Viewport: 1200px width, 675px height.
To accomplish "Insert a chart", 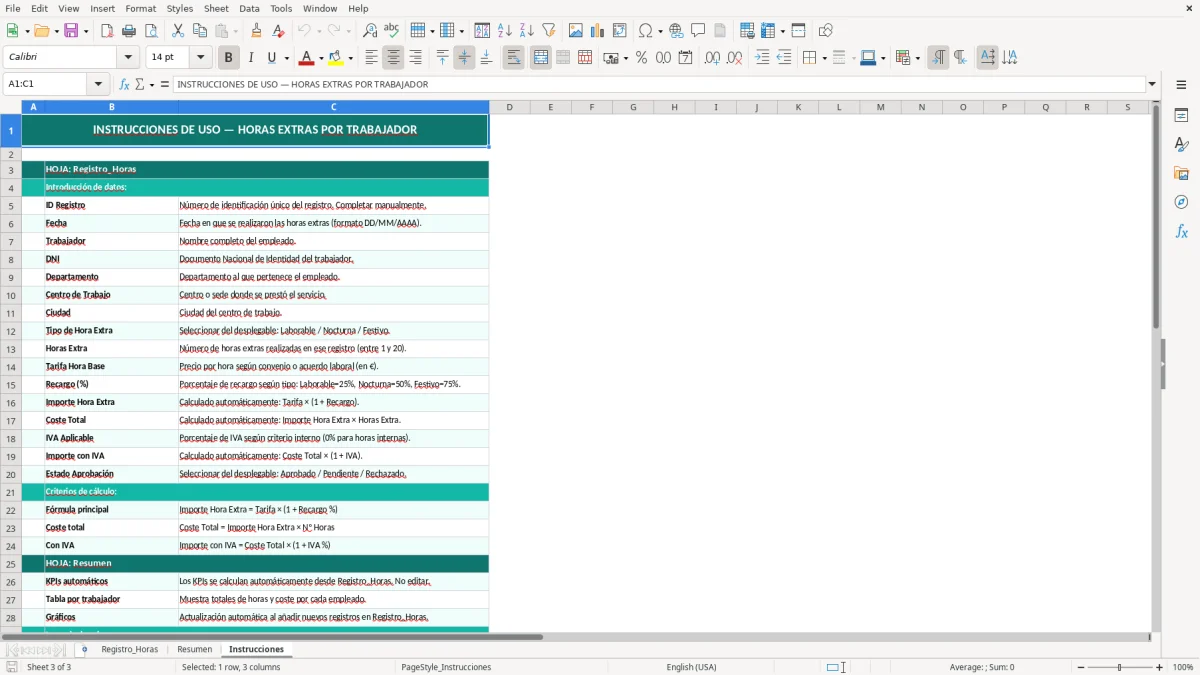I will (x=598, y=31).
